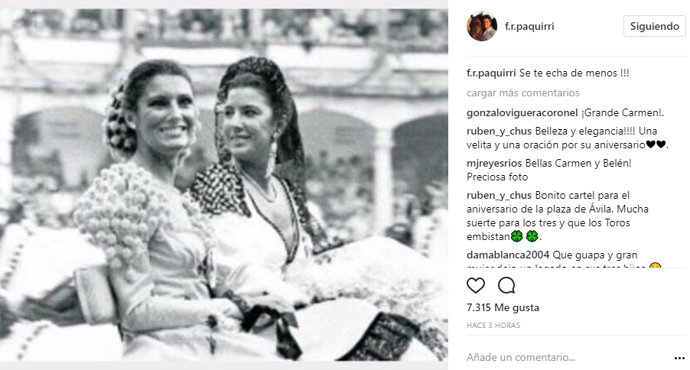Open f.r.paquirri username in header
Screen dimensions: 690x370
(529, 26)
